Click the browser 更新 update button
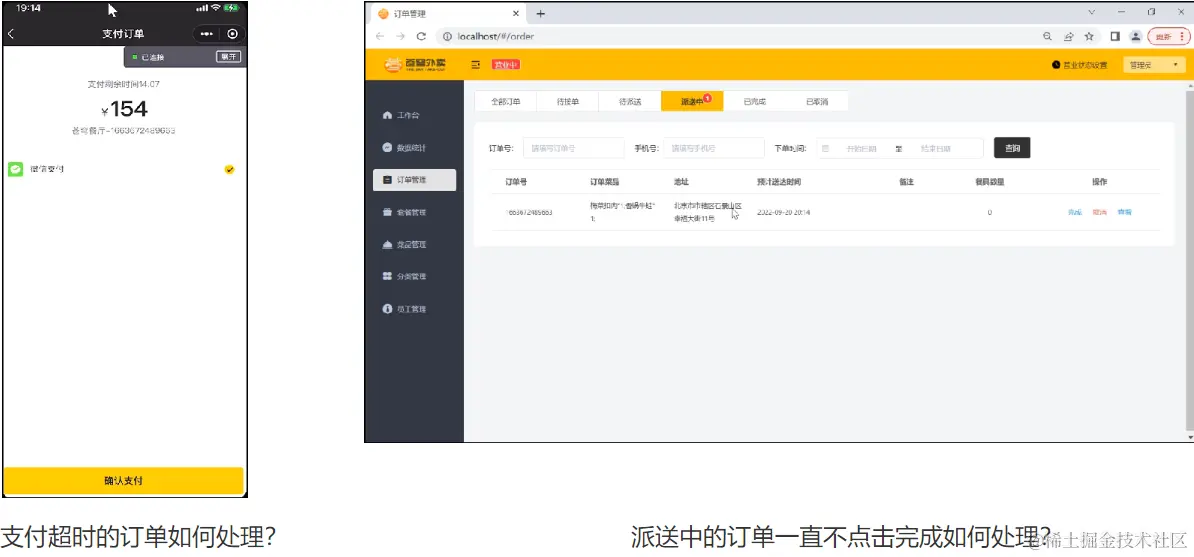1194x557 pixels. click(x=1167, y=36)
